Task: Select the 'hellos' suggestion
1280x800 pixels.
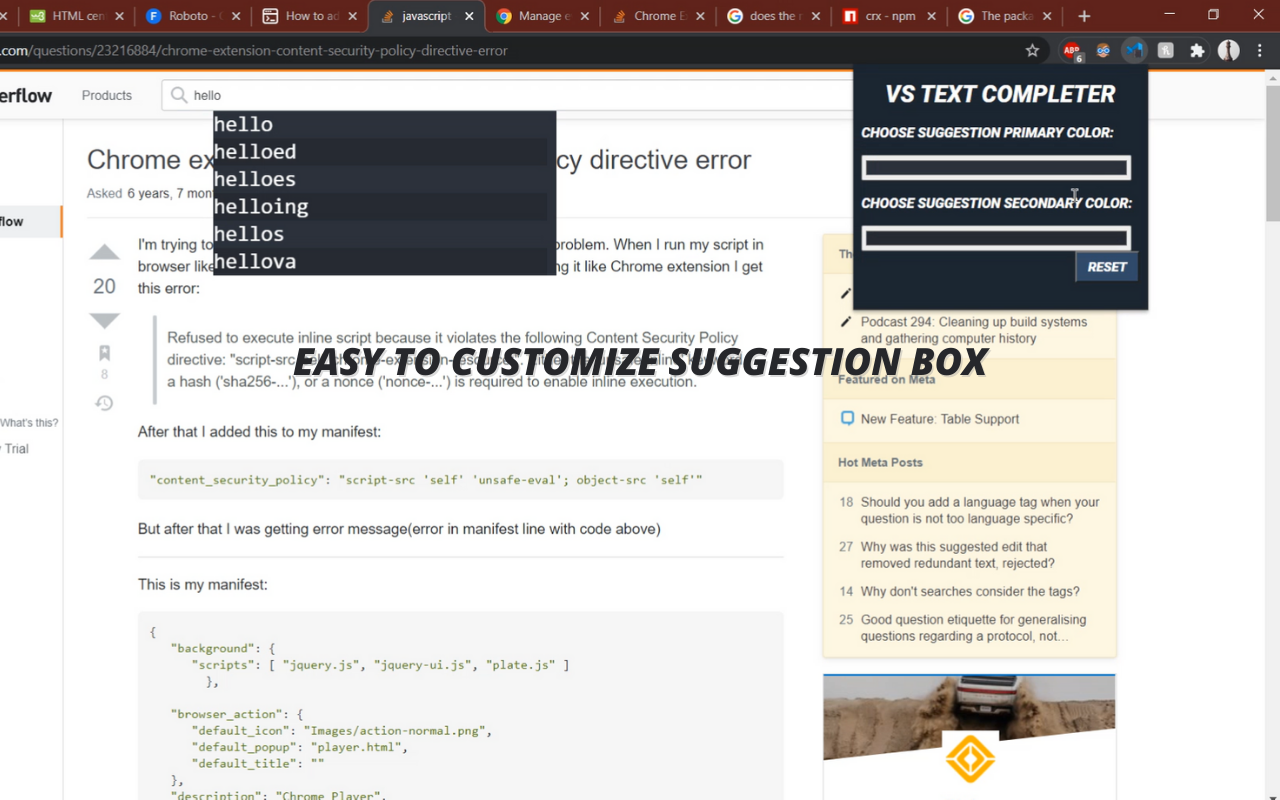Action: coord(384,234)
